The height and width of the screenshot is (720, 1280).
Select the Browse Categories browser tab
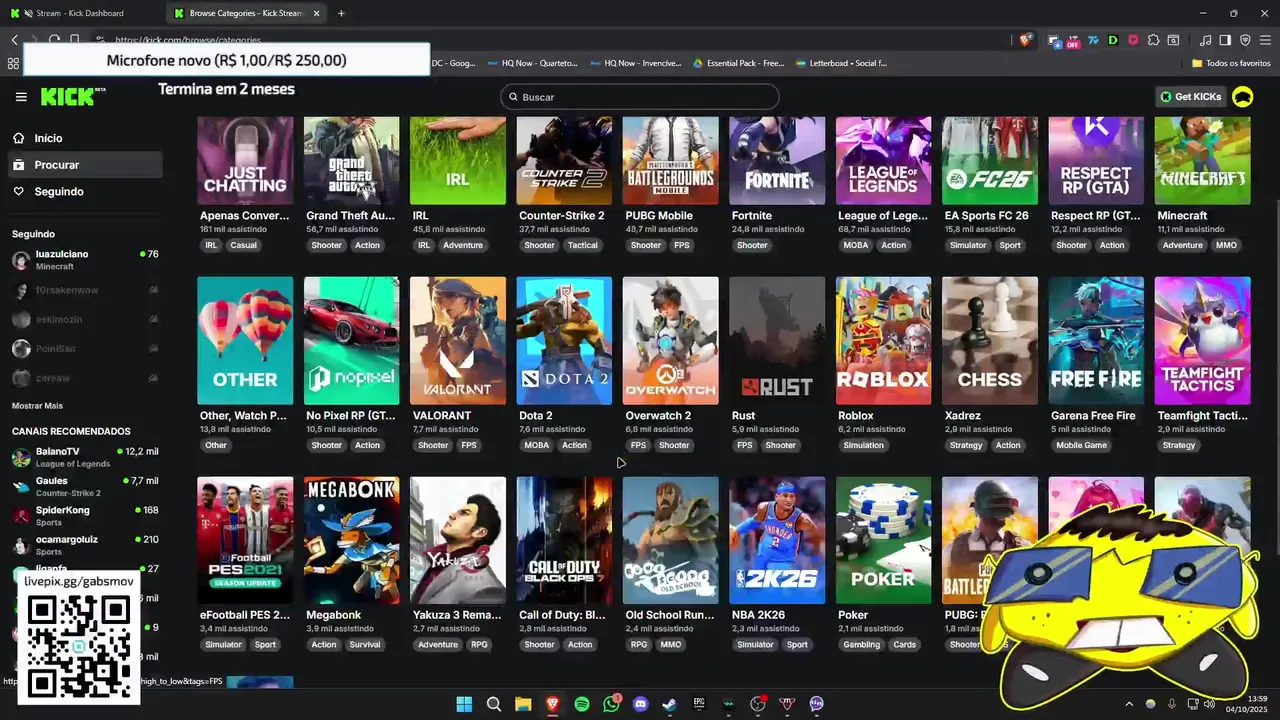coord(245,13)
